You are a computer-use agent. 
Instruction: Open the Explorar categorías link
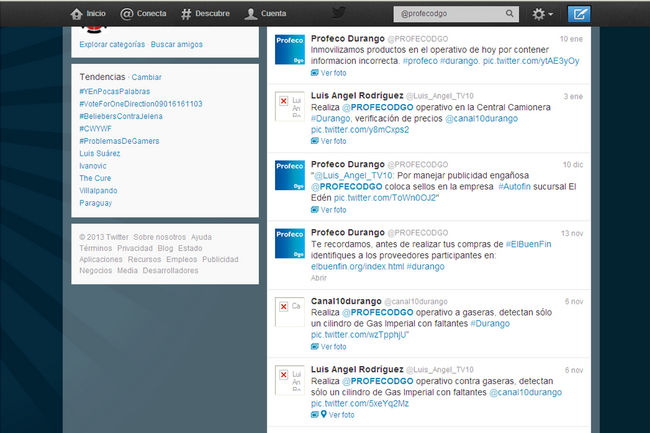point(111,45)
